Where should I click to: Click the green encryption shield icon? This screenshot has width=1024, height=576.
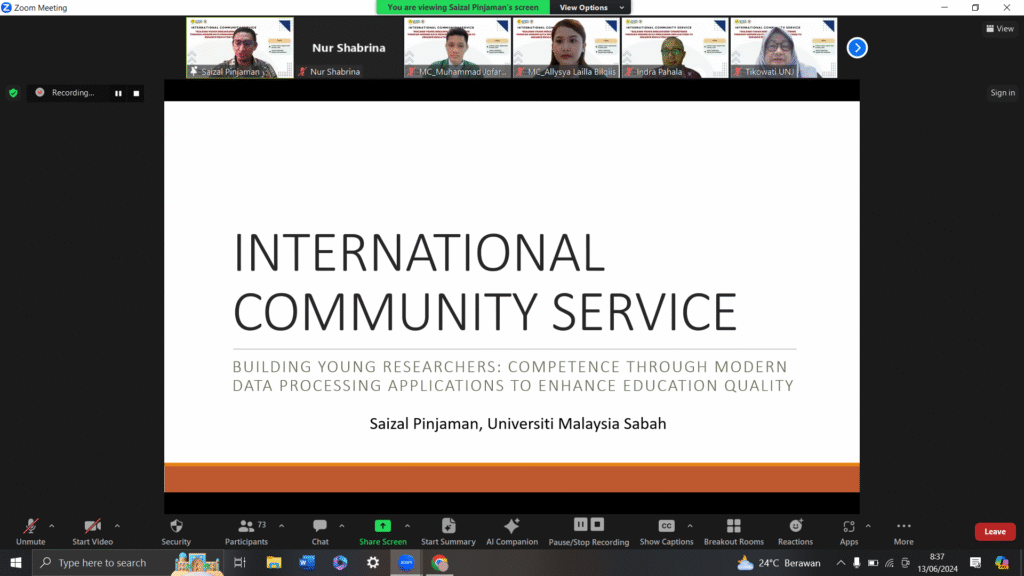click(13, 93)
